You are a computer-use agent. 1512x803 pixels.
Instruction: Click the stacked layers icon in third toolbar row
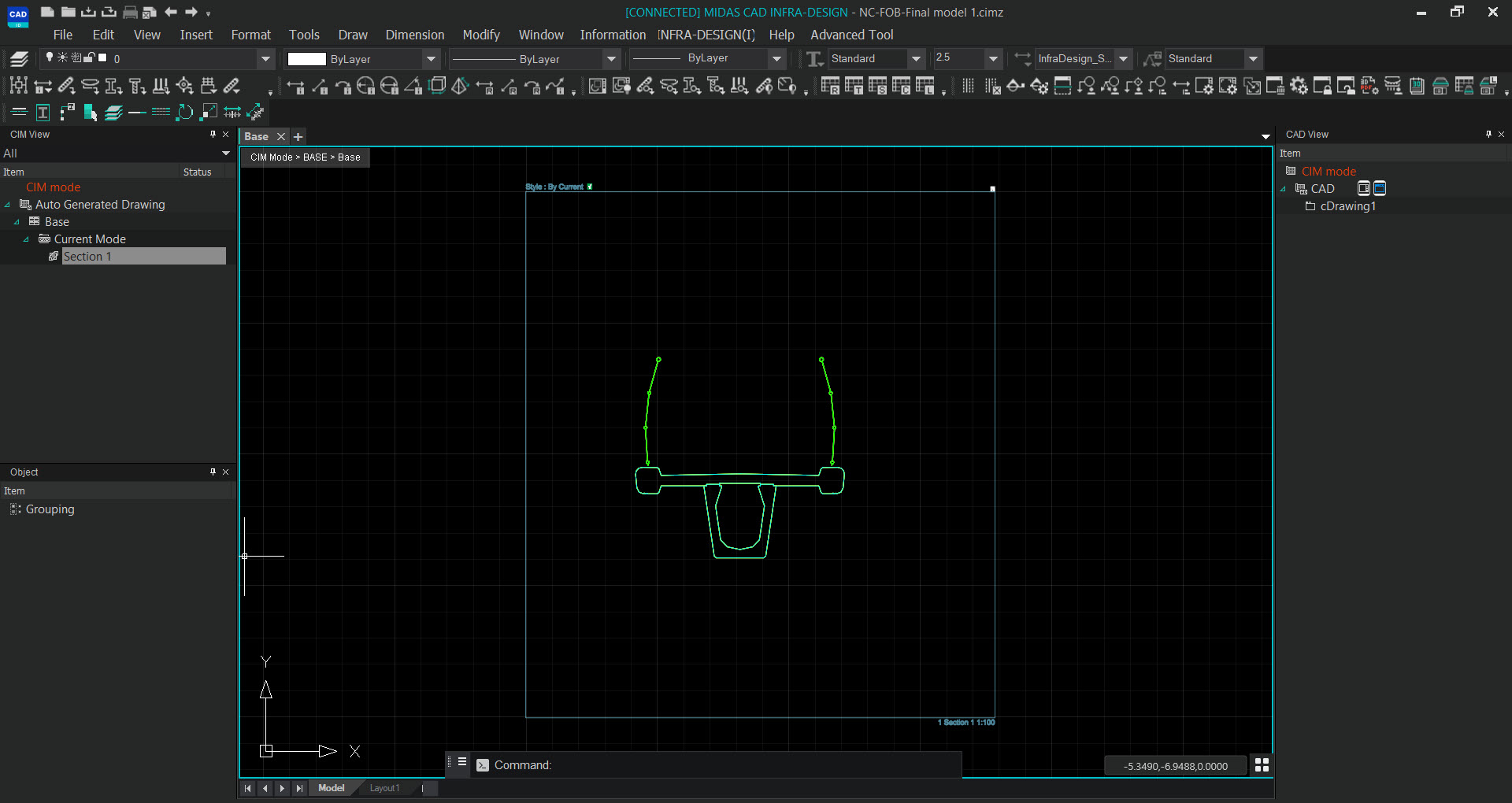tap(114, 113)
